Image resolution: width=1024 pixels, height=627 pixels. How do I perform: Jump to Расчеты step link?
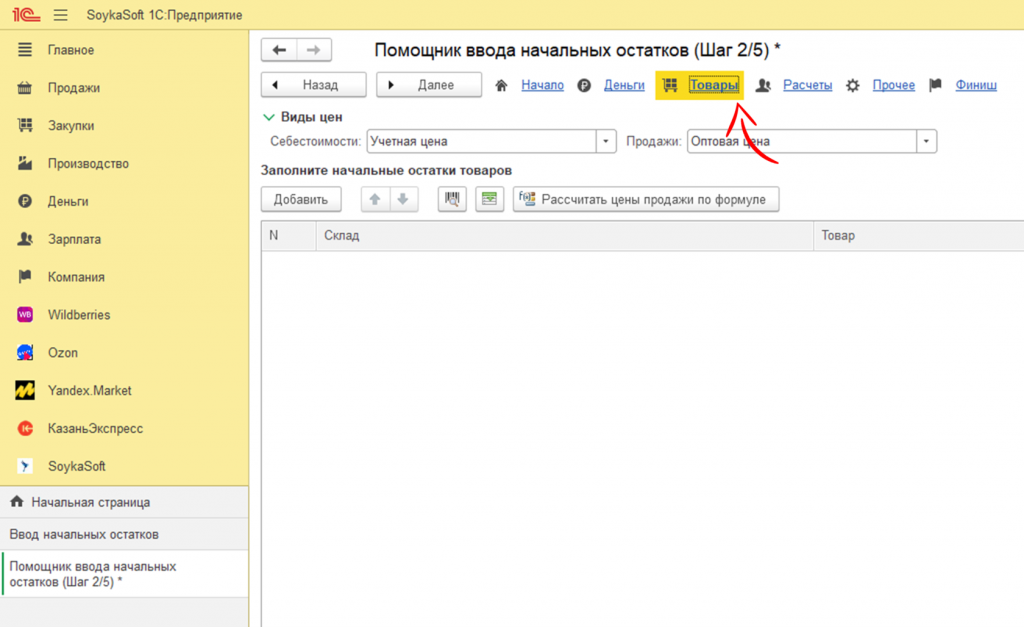(x=807, y=85)
